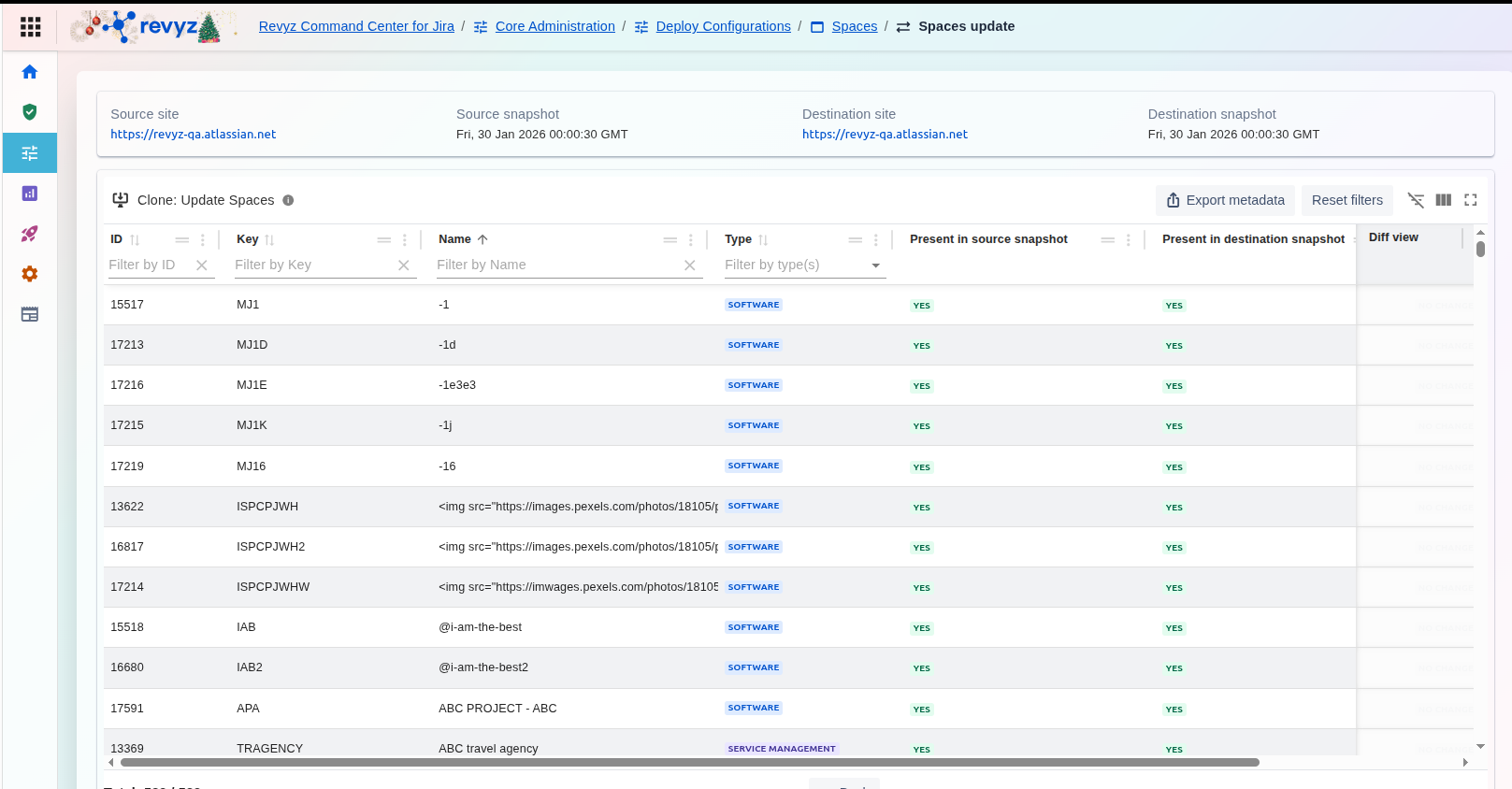Screen dimensions: 1512x789
Task: Open the show/hide columns icon
Action: coord(1444,200)
